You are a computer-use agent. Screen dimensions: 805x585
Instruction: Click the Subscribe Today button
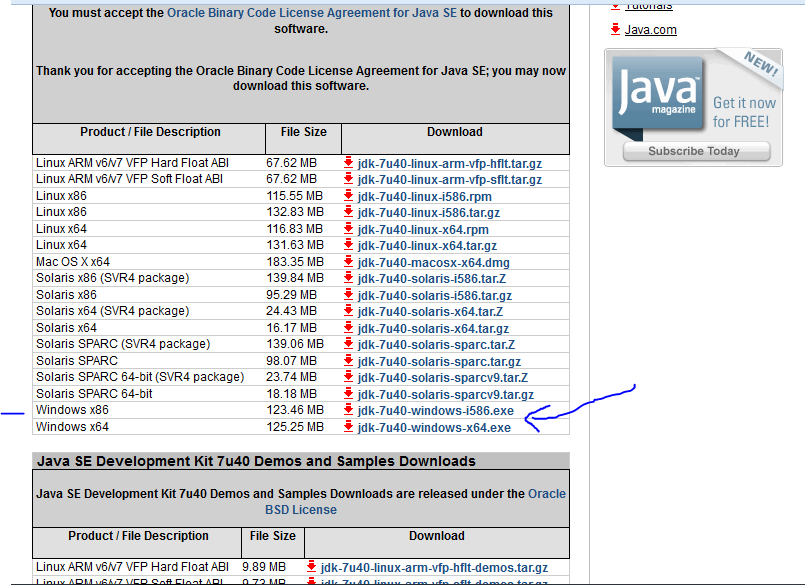tap(696, 151)
